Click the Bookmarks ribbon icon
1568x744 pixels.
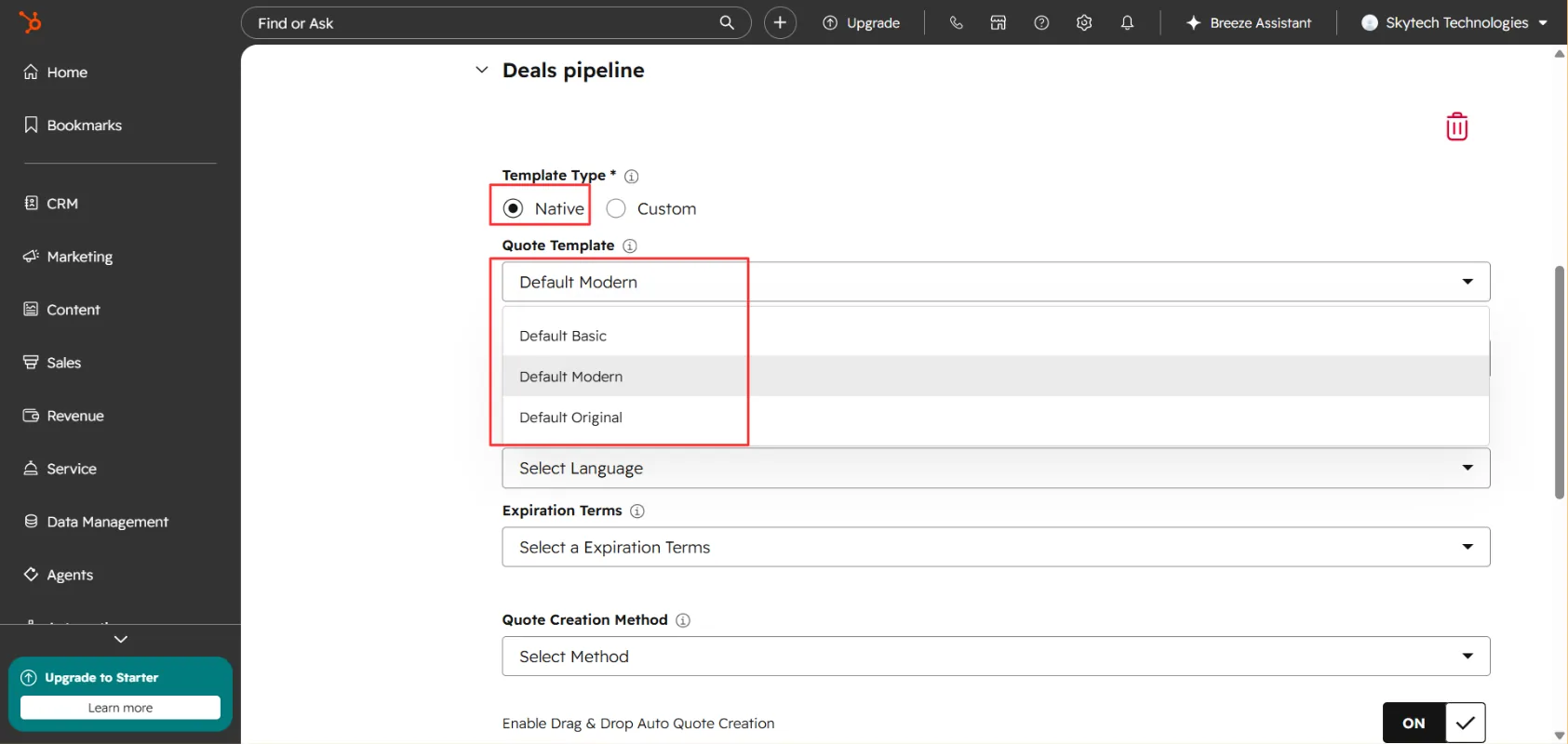(31, 125)
